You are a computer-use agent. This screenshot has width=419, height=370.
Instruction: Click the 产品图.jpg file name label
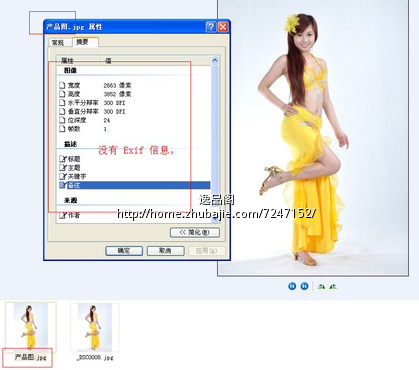30,357
